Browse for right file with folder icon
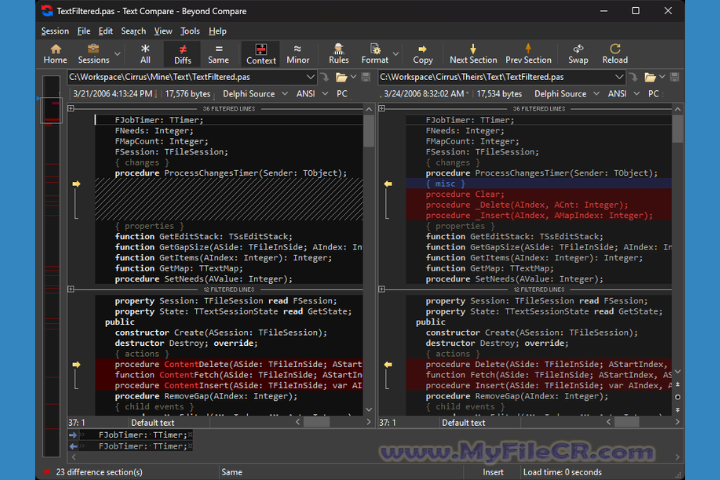Screen dimensions: 720x480 [650, 77]
